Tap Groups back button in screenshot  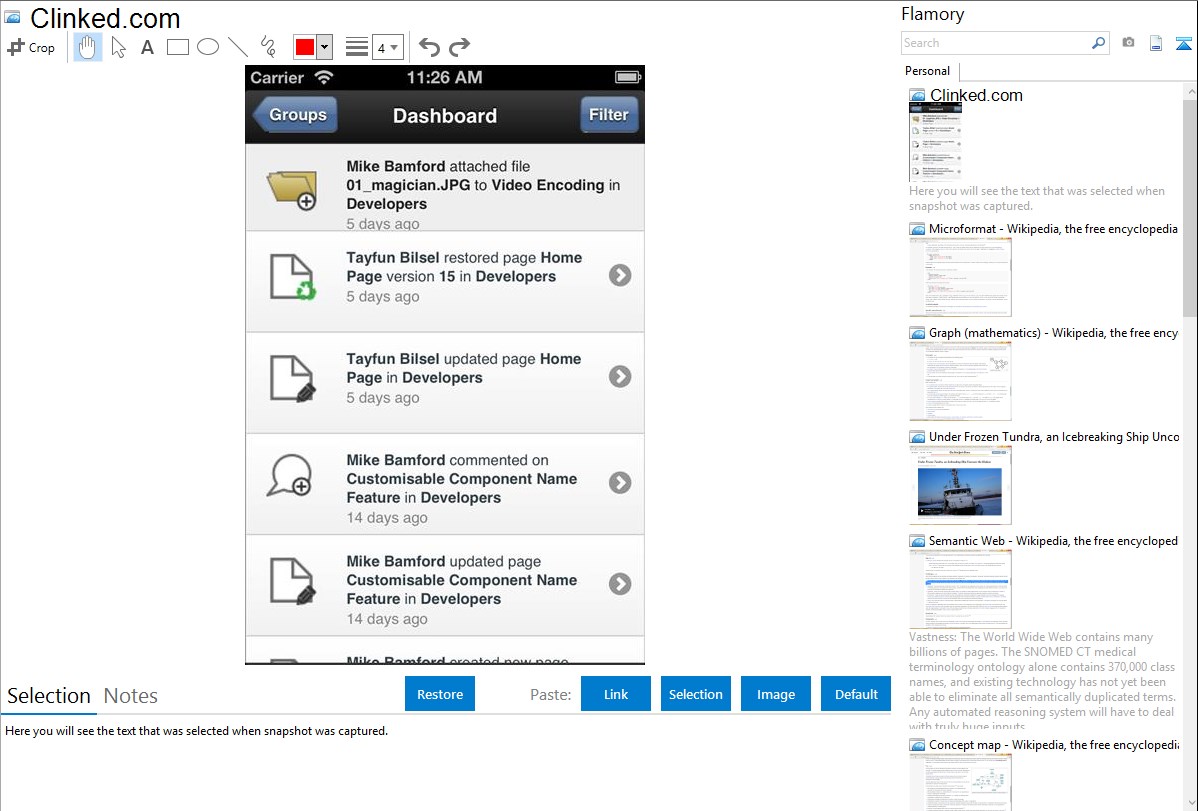(296, 115)
